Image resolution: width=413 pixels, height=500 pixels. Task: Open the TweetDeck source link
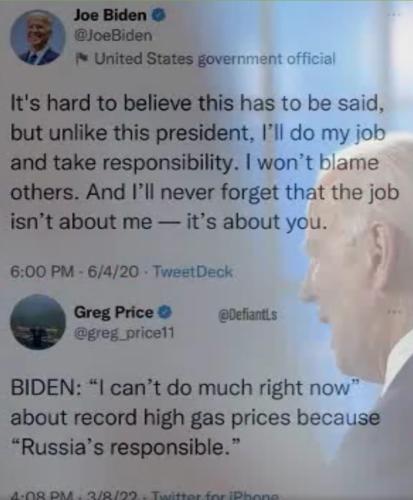[192, 272]
